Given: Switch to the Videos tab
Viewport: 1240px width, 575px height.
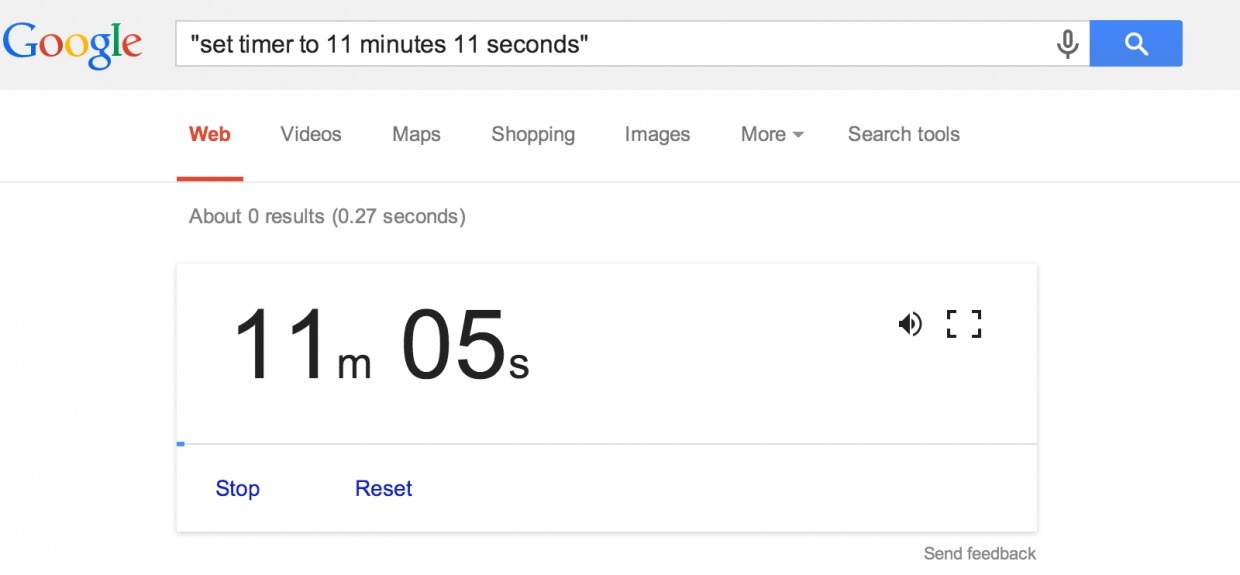Looking at the screenshot, I should tap(311, 134).
